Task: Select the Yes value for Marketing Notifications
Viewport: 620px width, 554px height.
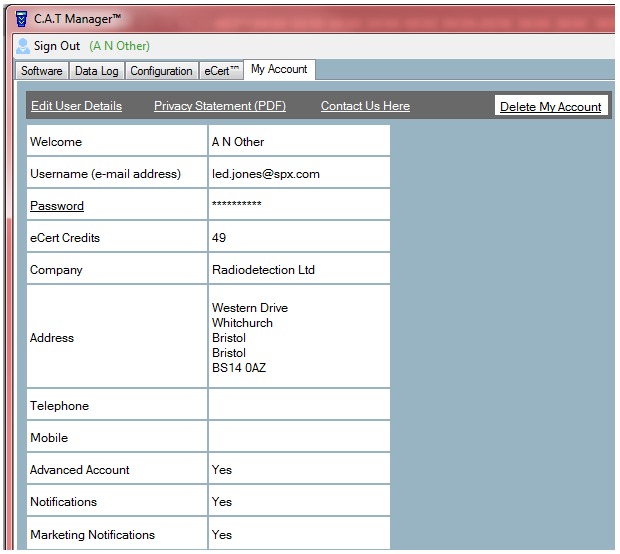Action: pos(221,535)
